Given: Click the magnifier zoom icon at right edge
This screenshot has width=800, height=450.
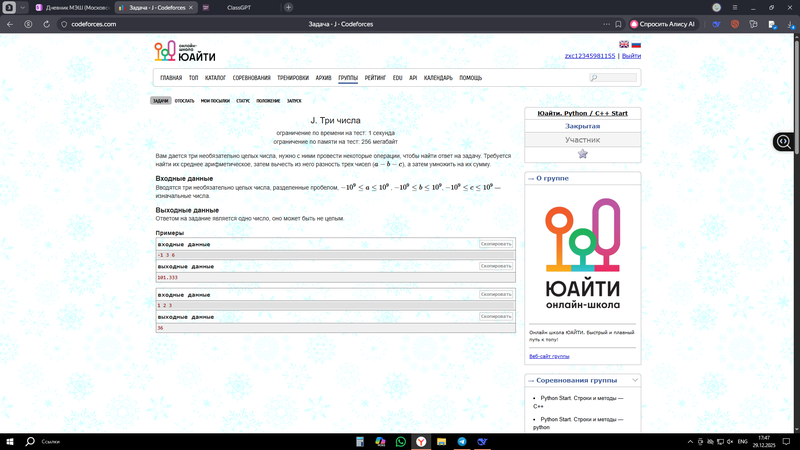Looking at the screenshot, I should [x=784, y=142].
